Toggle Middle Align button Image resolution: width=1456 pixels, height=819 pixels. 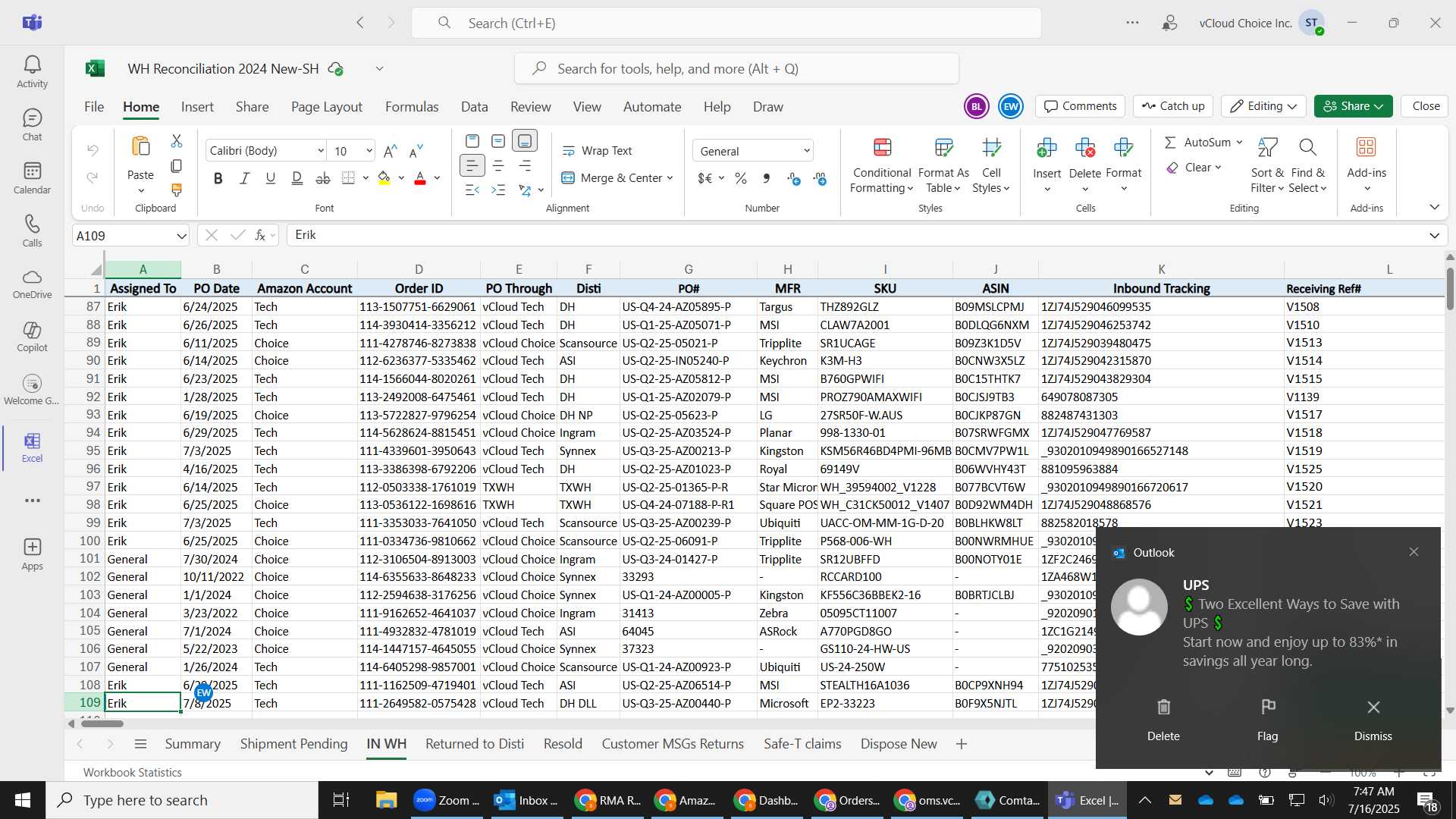[x=498, y=141]
